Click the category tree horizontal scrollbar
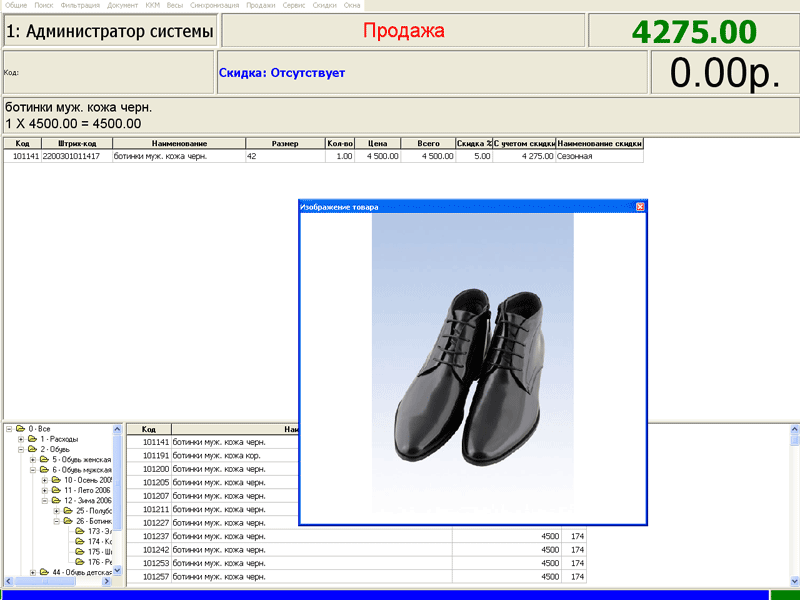Screen dimensions: 800x600 (x=60, y=582)
